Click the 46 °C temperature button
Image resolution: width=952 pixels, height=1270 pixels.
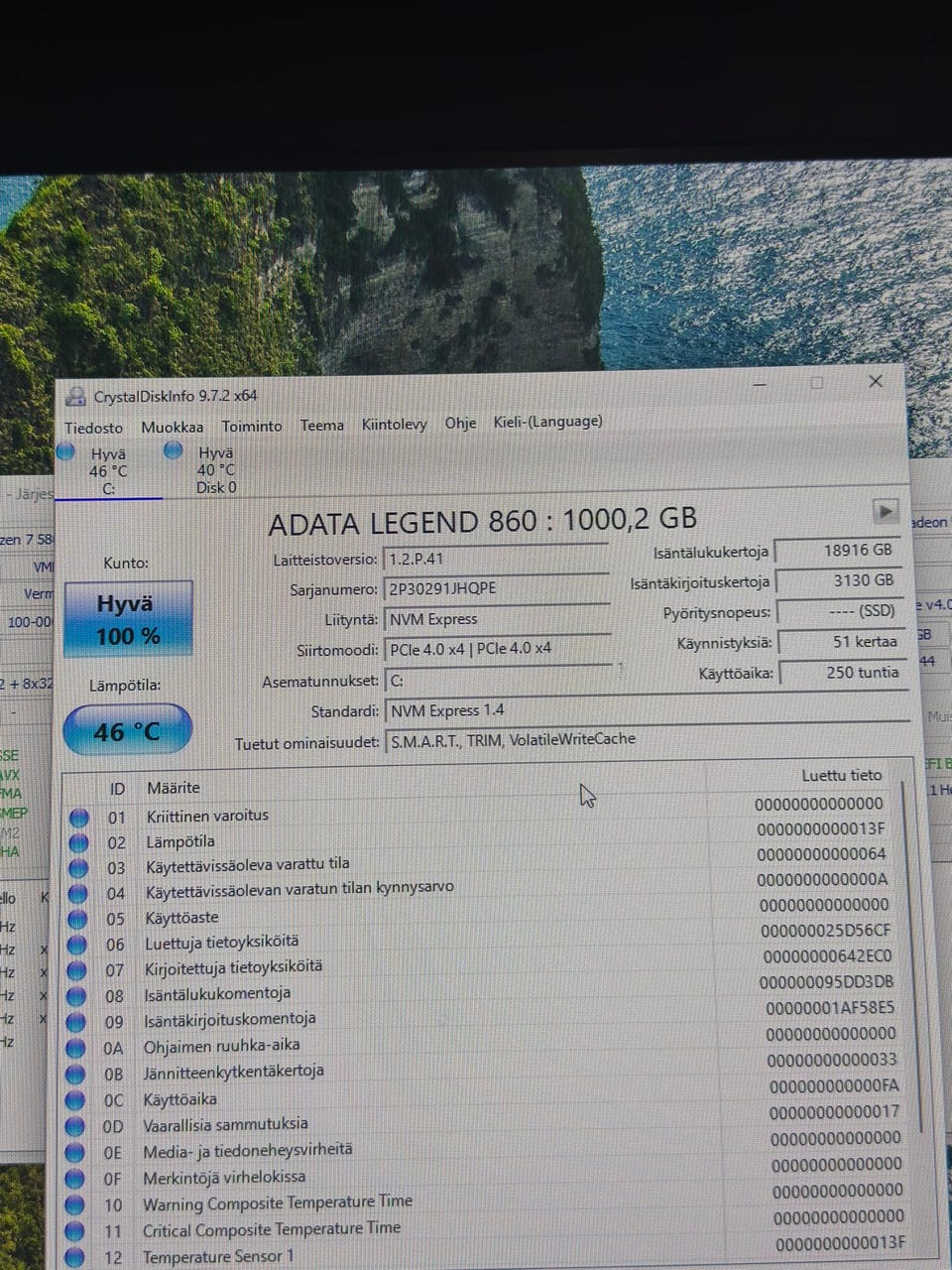tap(127, 731)
